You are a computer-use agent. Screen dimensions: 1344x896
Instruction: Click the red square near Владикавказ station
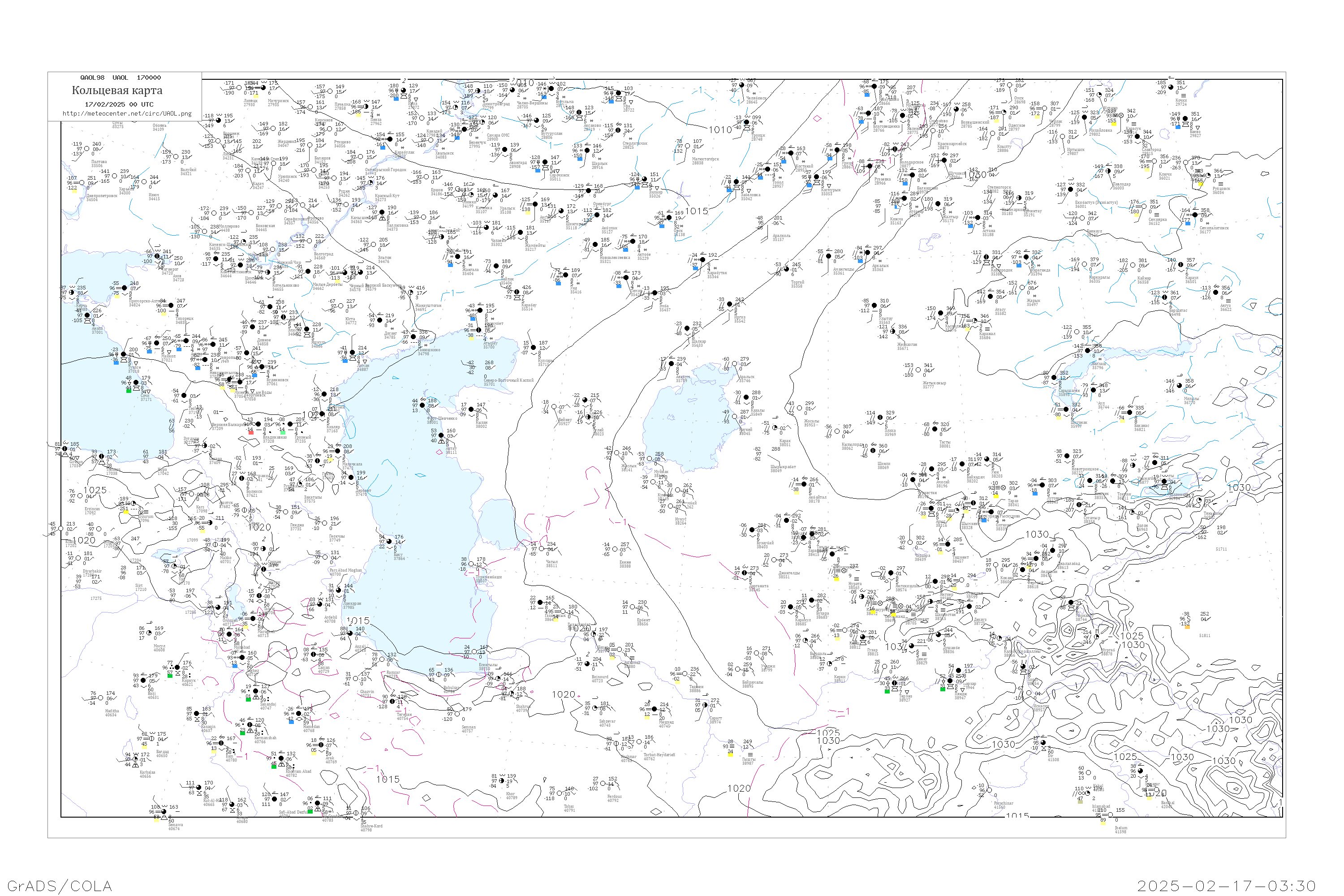[x=251, y=433]
